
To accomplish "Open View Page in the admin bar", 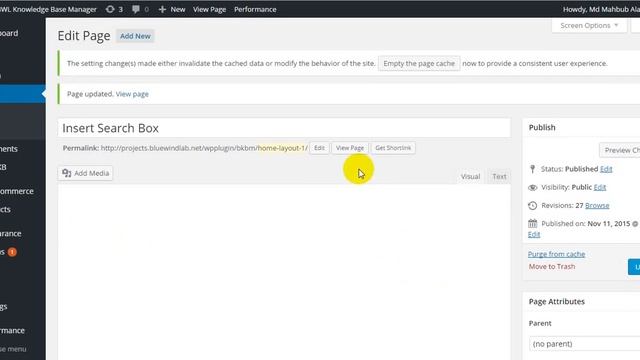I will pyautogui.click(x=209, y=9).
